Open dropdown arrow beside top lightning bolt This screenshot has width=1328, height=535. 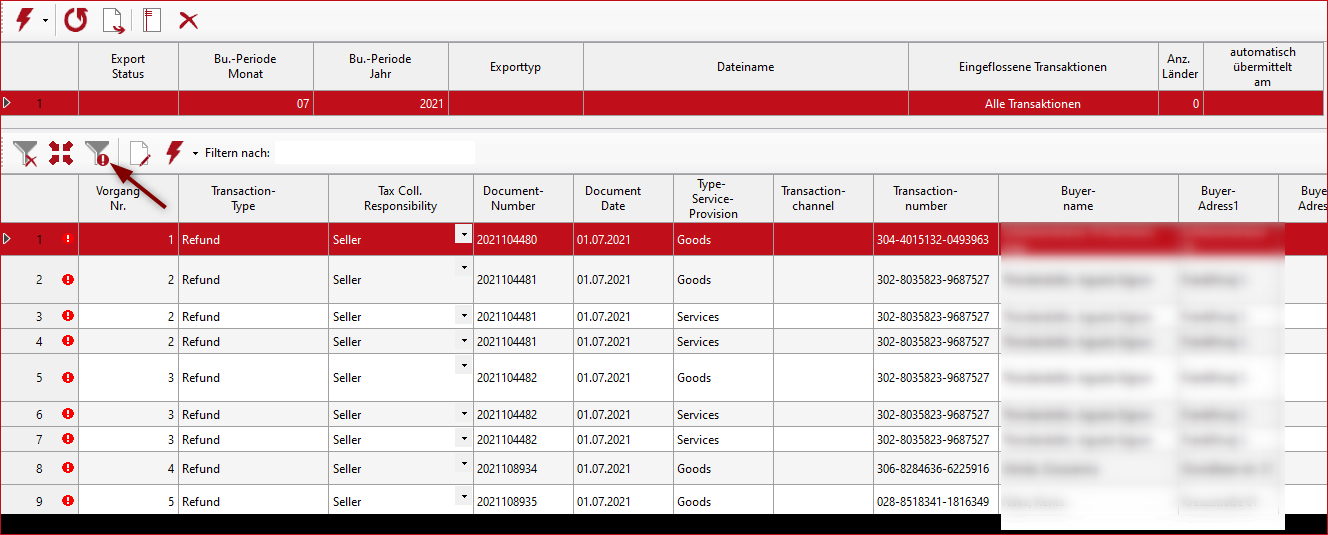pyautogui.click(x=45, y=21)
